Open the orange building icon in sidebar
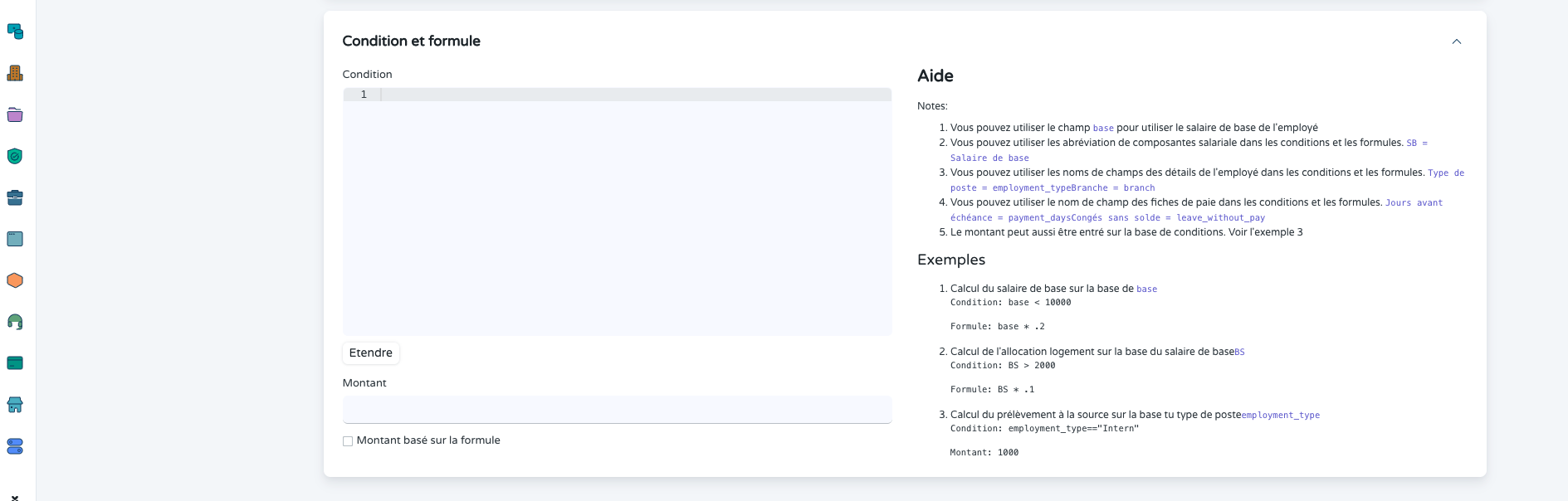Viewport: 1568px width, 501px height. coord(15,73)
